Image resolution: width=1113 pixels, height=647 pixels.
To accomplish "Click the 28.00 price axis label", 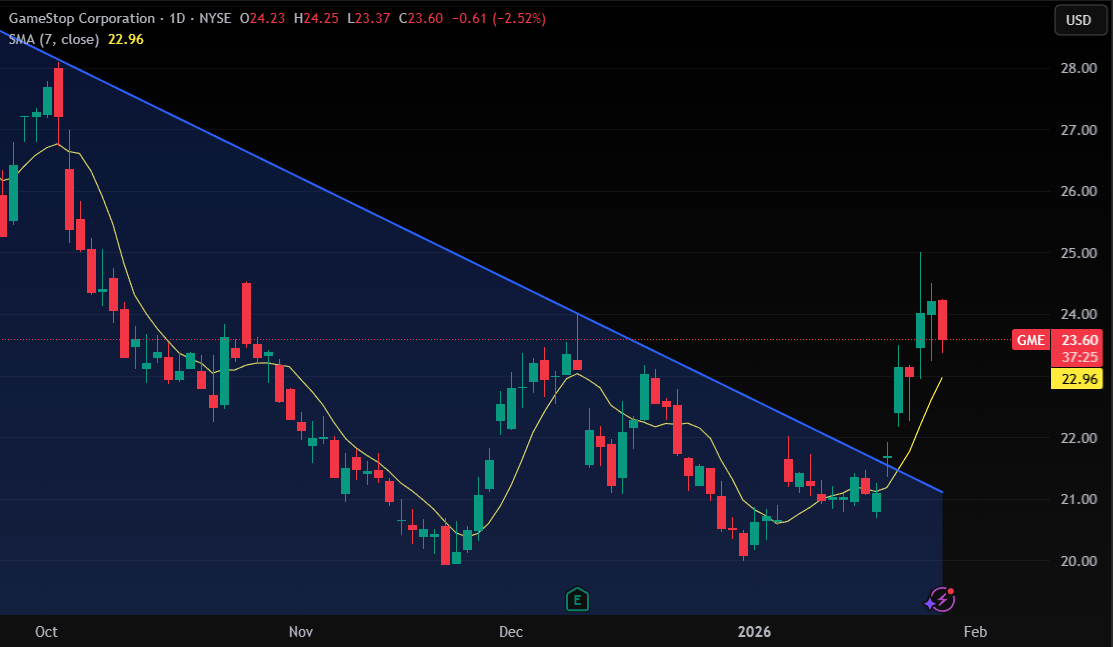I will [1078, 68].
